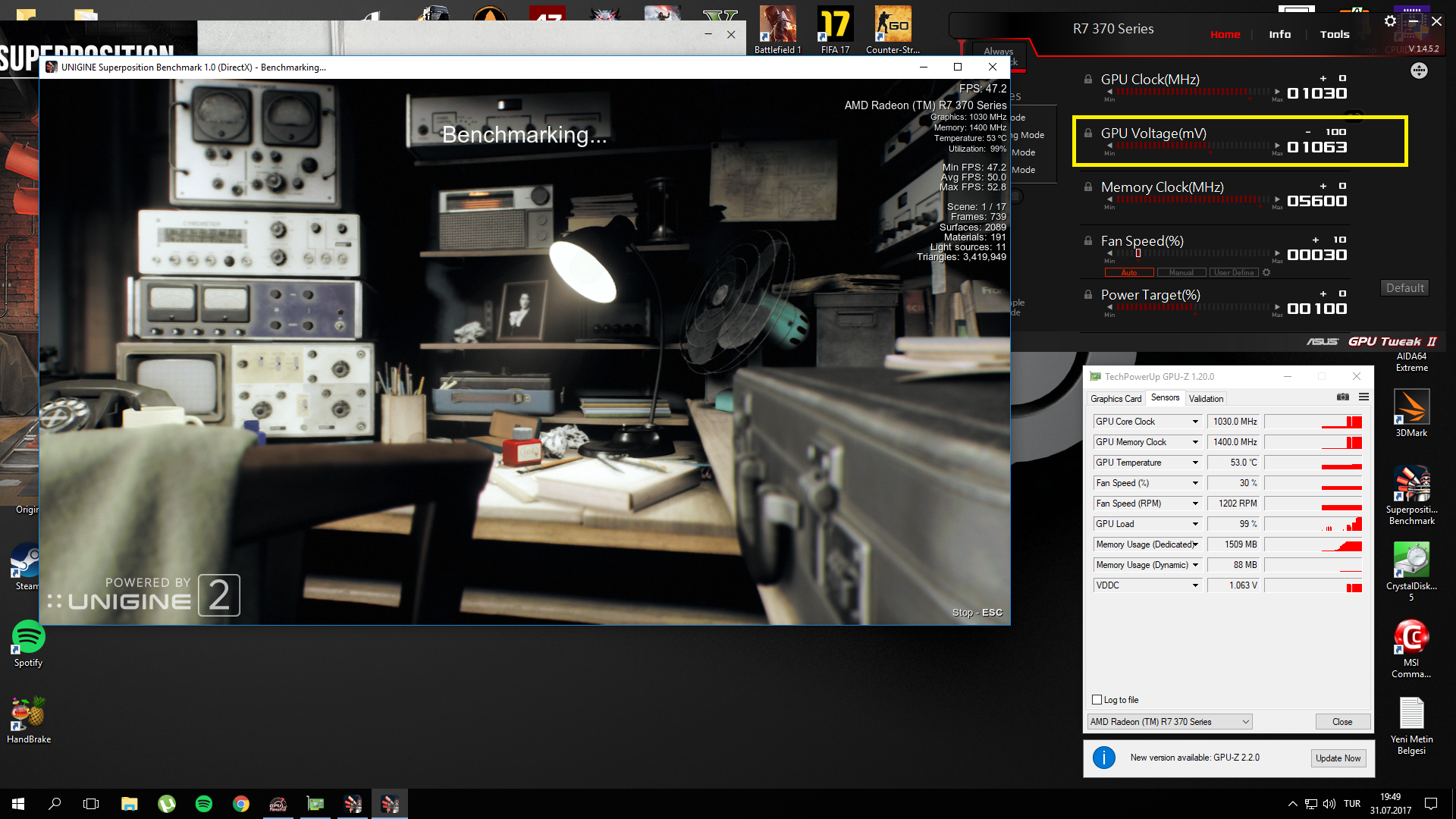This screenshot has width=1456, height=819.
Task: Click Power Target(%) slider bar
Action: [x=1194, y=307]
